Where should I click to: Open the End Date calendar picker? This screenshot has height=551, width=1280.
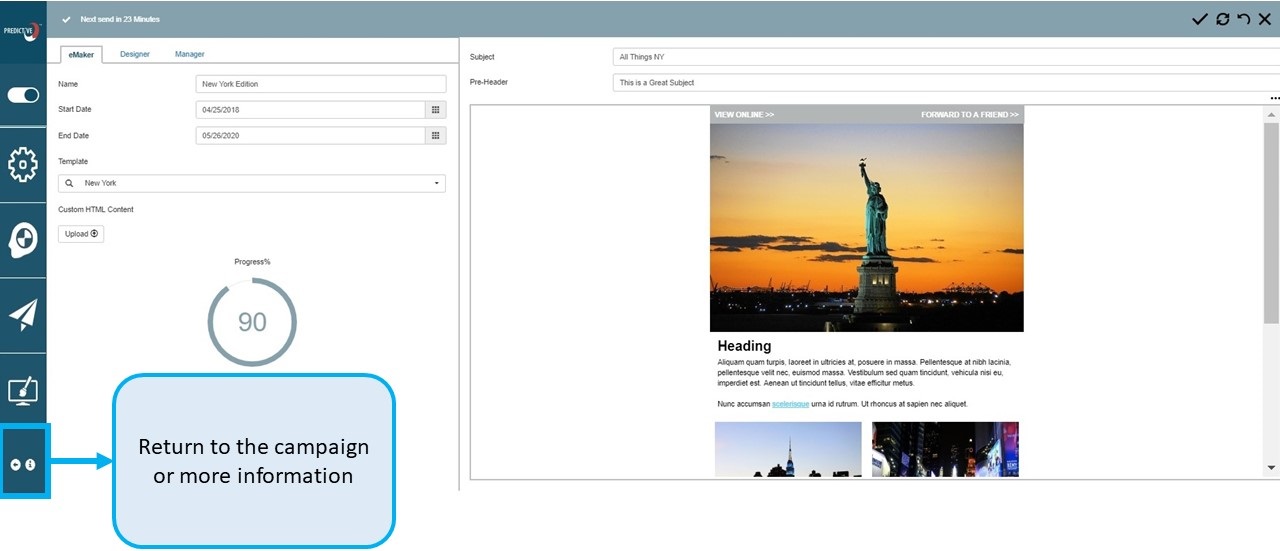436,136
